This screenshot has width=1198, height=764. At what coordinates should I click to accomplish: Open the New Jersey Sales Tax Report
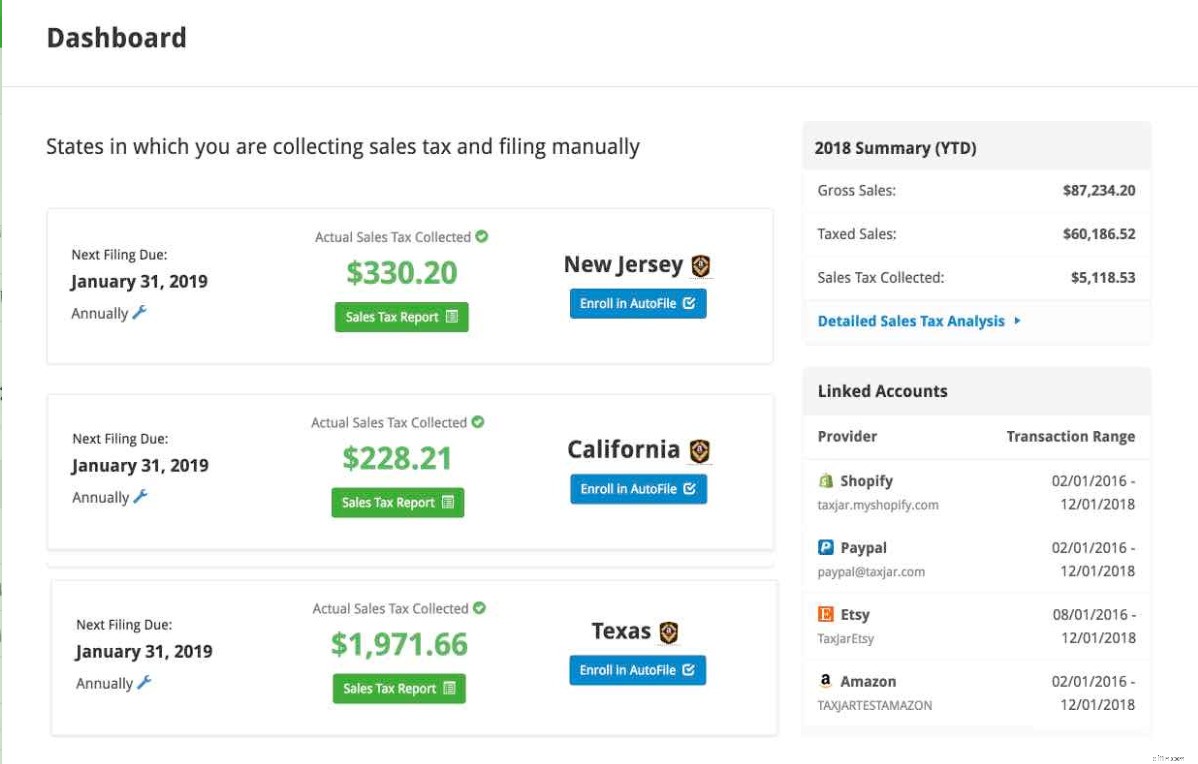[x=401, y=317]
